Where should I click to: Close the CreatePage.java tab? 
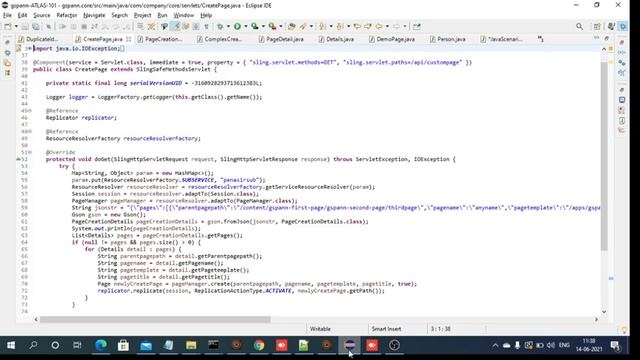129,39
